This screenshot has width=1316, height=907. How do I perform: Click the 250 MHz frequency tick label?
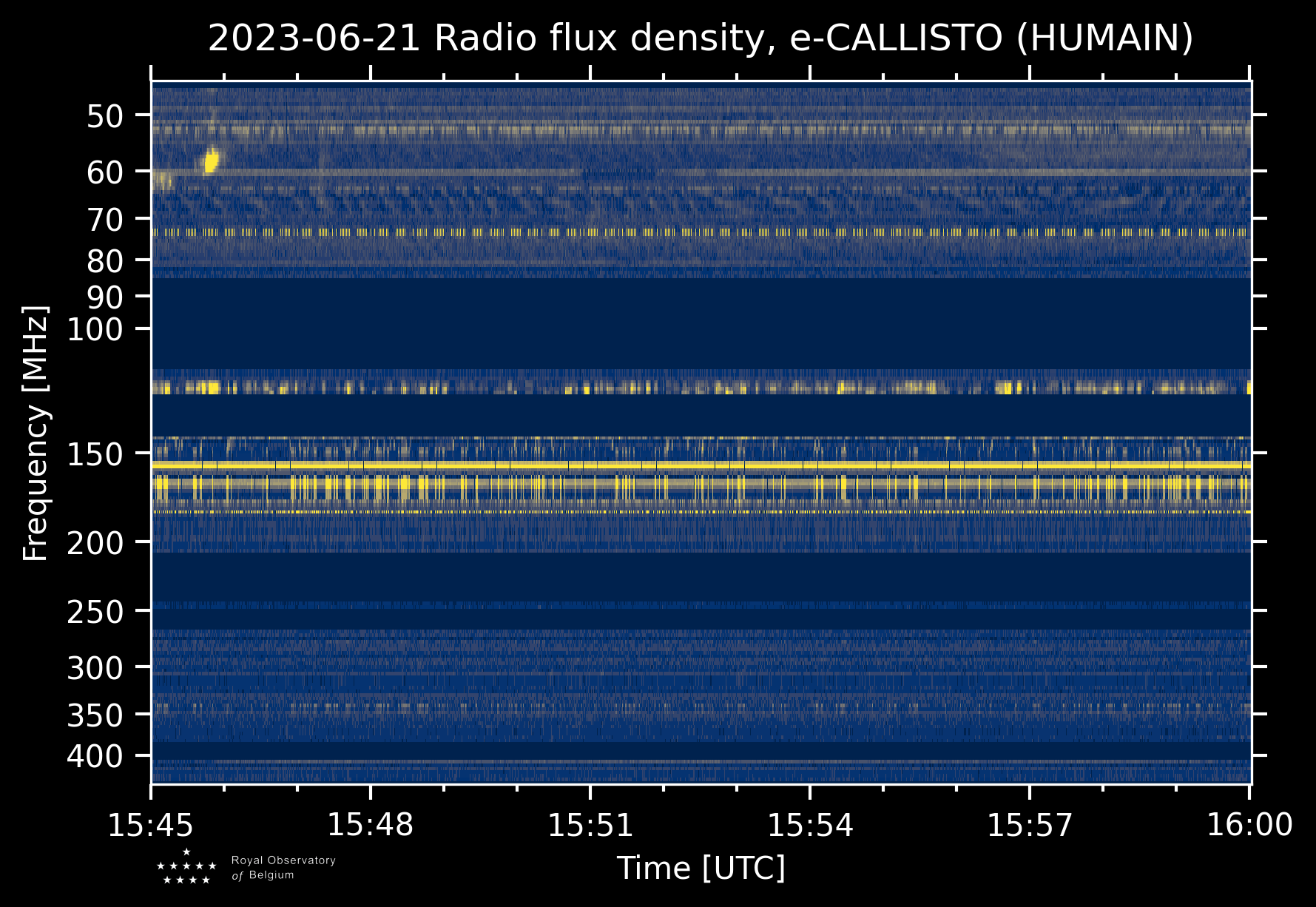[95, 612]
